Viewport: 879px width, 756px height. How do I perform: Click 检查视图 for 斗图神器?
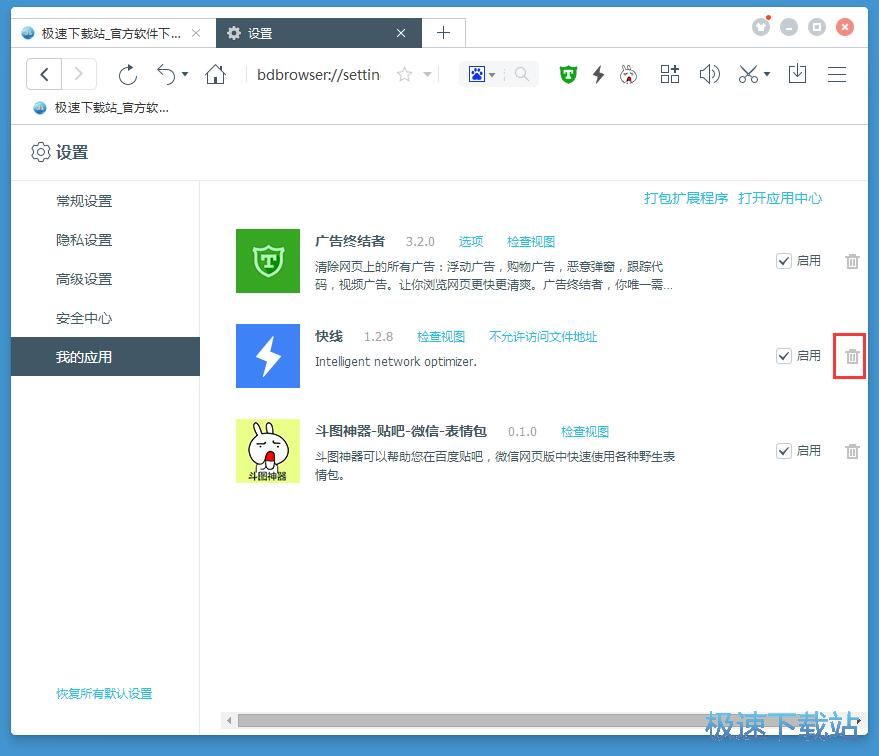pos(585,432)
